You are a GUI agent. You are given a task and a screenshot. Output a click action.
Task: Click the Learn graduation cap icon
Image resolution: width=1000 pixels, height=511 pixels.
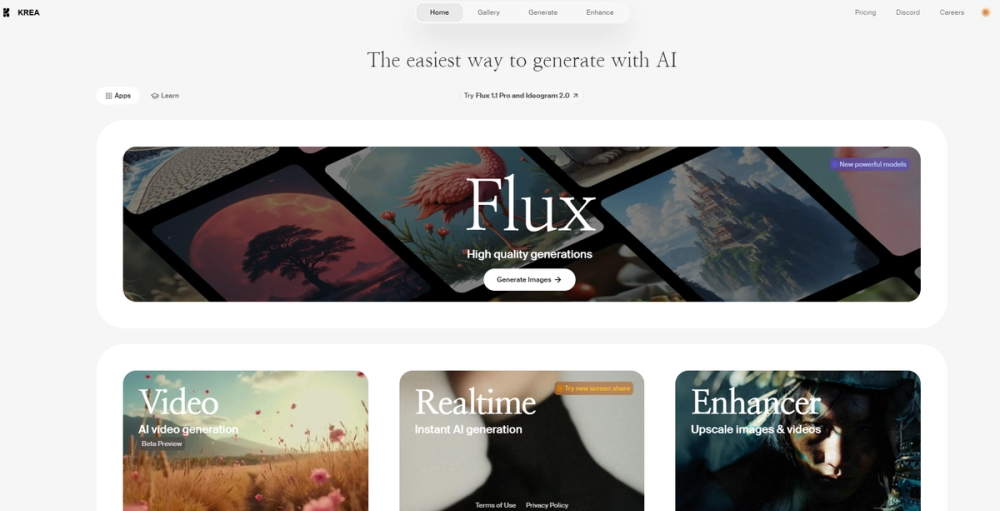click(x=154, y=96)
